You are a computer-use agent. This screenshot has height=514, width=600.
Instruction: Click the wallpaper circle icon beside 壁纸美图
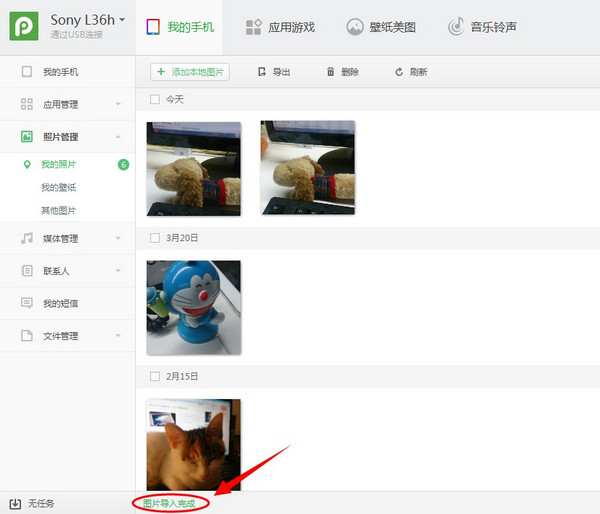pyautogui.click(x=355, y=27)
